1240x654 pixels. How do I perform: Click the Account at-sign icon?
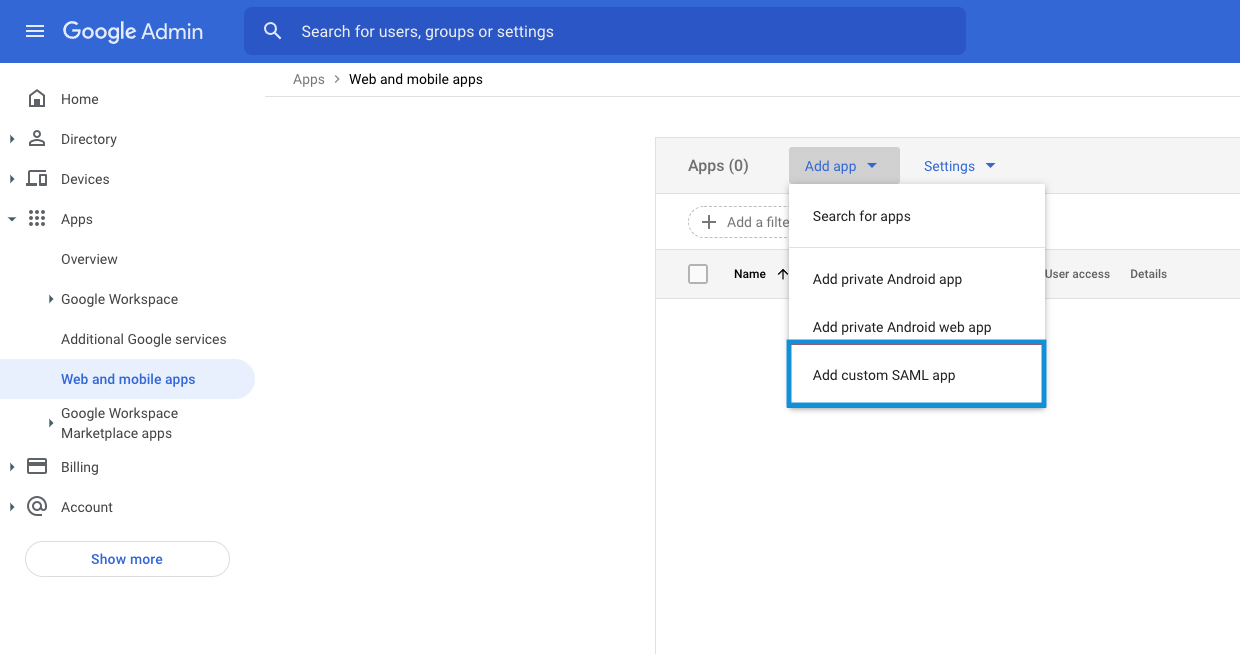37,507
